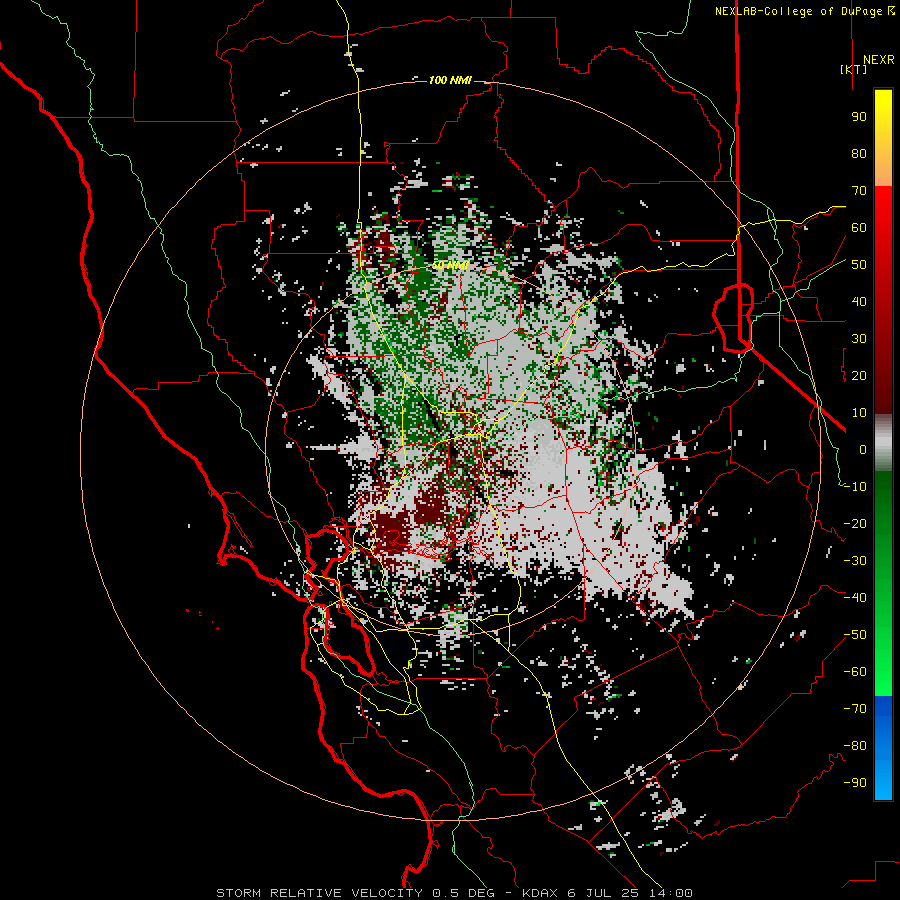Click the 50 value on velocity scale
The height and width of the screenshot is (900, 900).
(859, 265)
